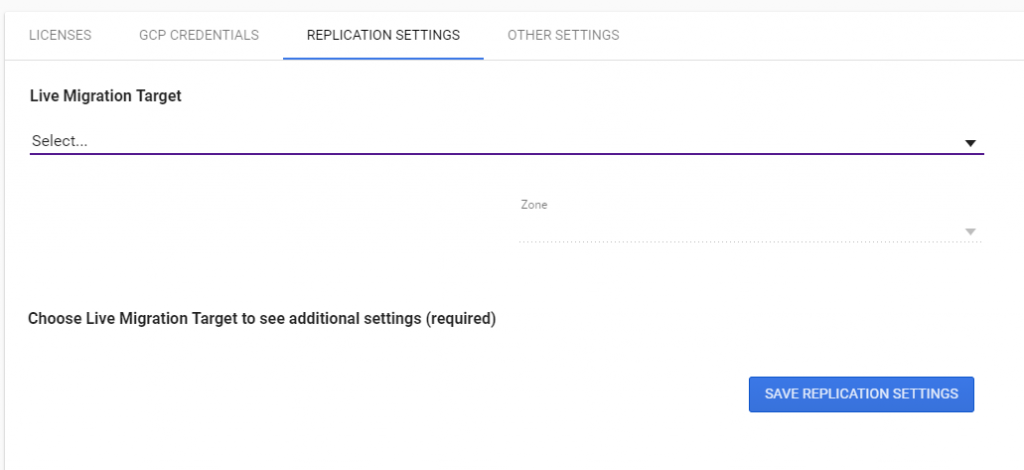This screenshot has width=1024, height=470.
Task: Click the "Live Migration Target" heading
Action: 106,96
